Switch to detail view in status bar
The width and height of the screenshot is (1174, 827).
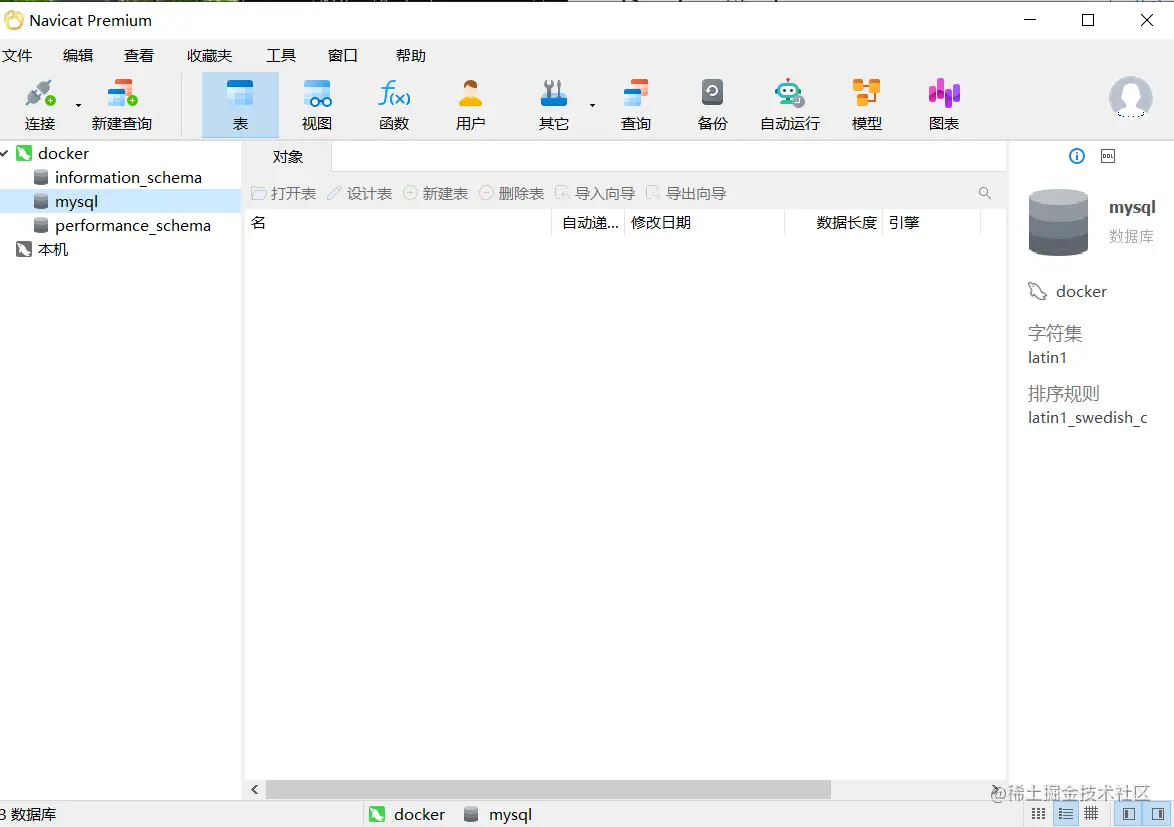click(1092, 814)
